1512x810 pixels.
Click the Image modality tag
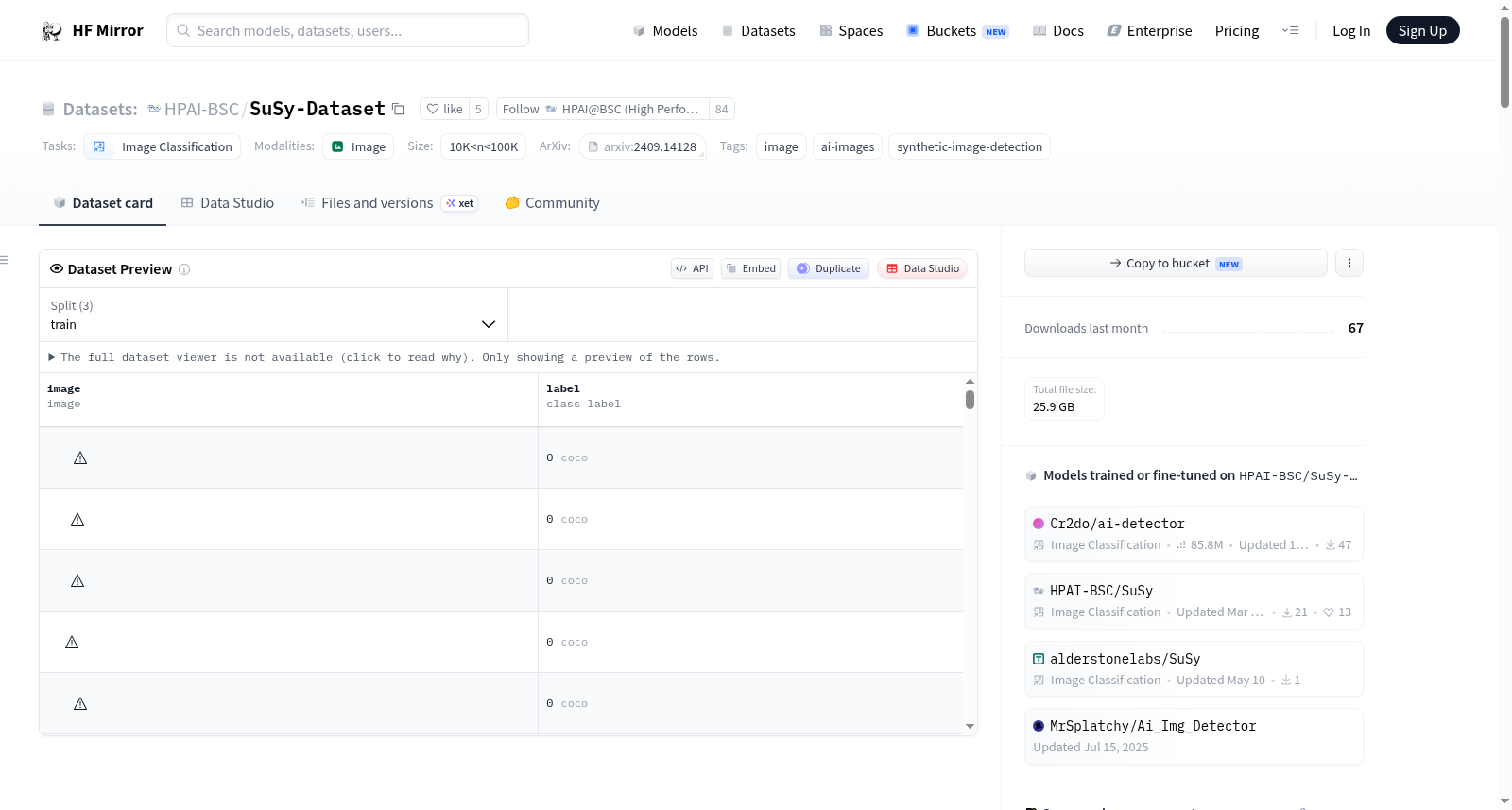point(358,147)
